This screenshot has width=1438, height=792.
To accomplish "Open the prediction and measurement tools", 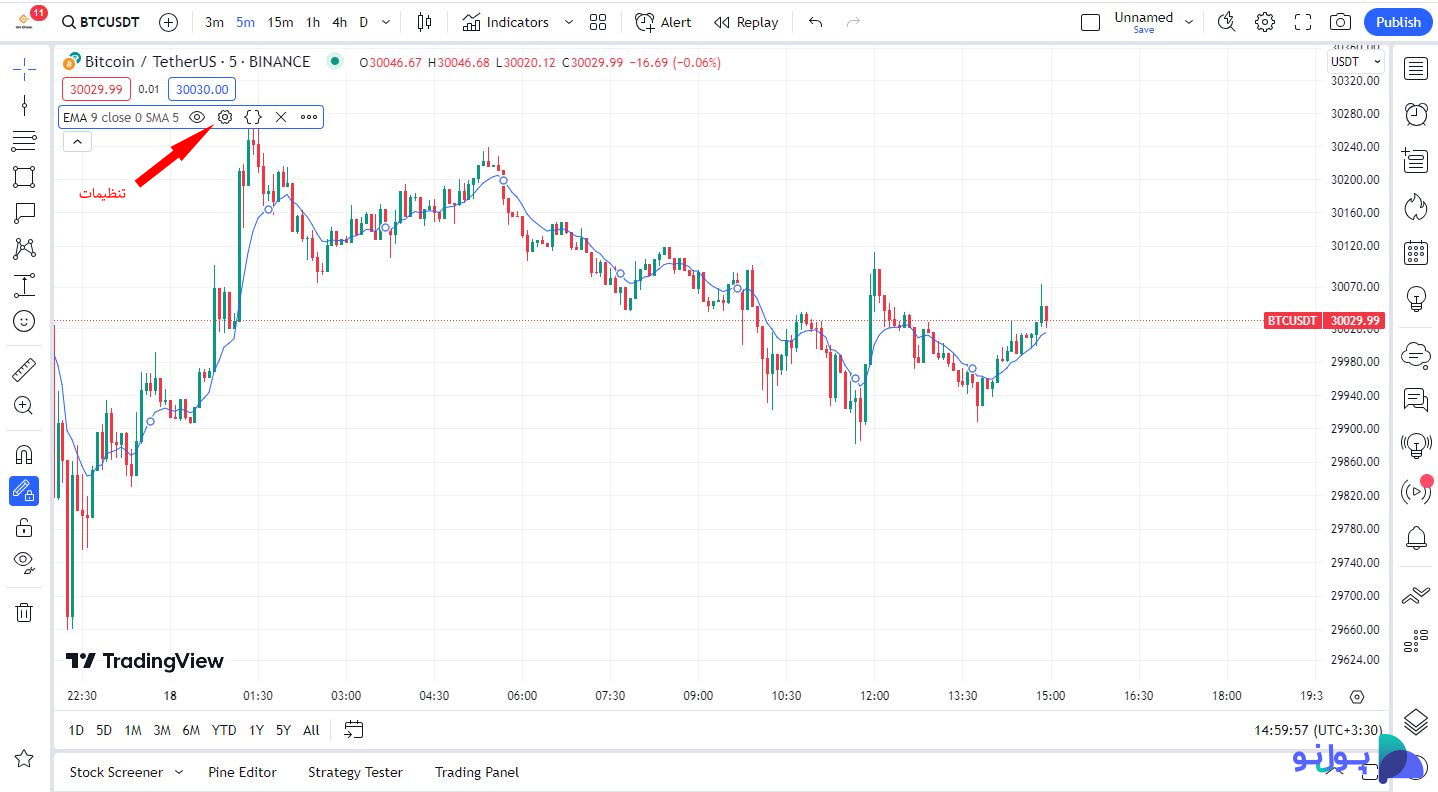I will pos(24,285).
